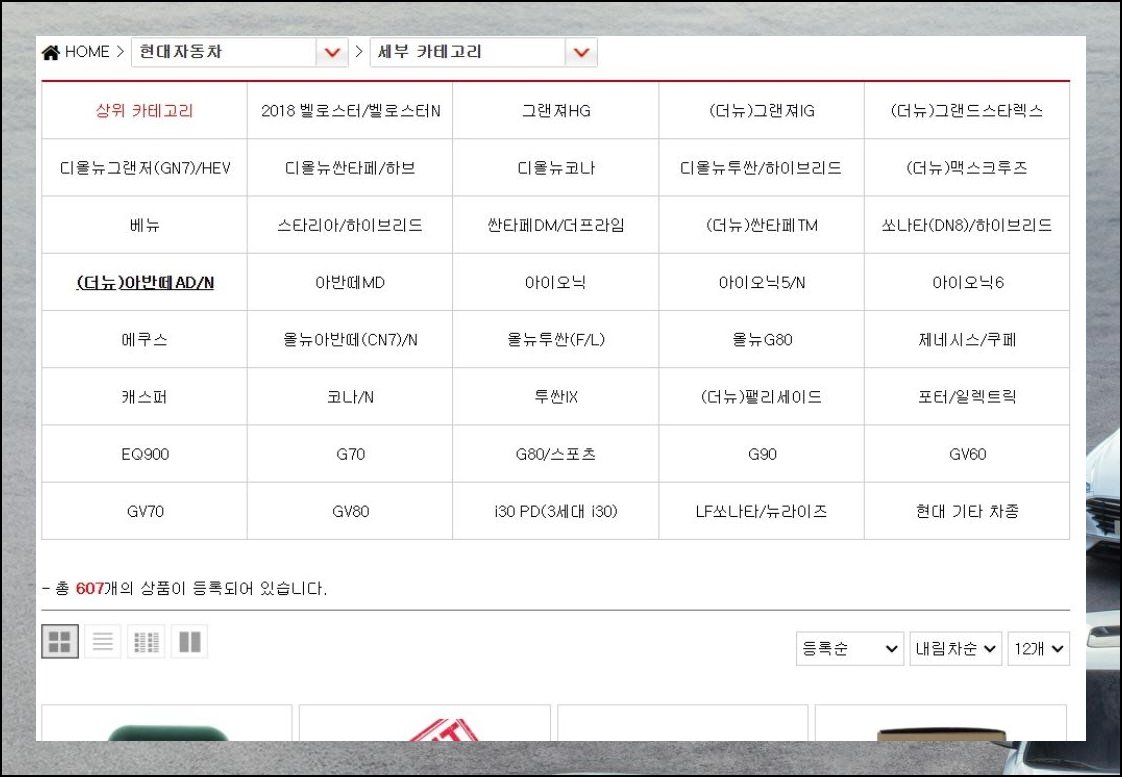Select GV60 category

coord(967,454)
